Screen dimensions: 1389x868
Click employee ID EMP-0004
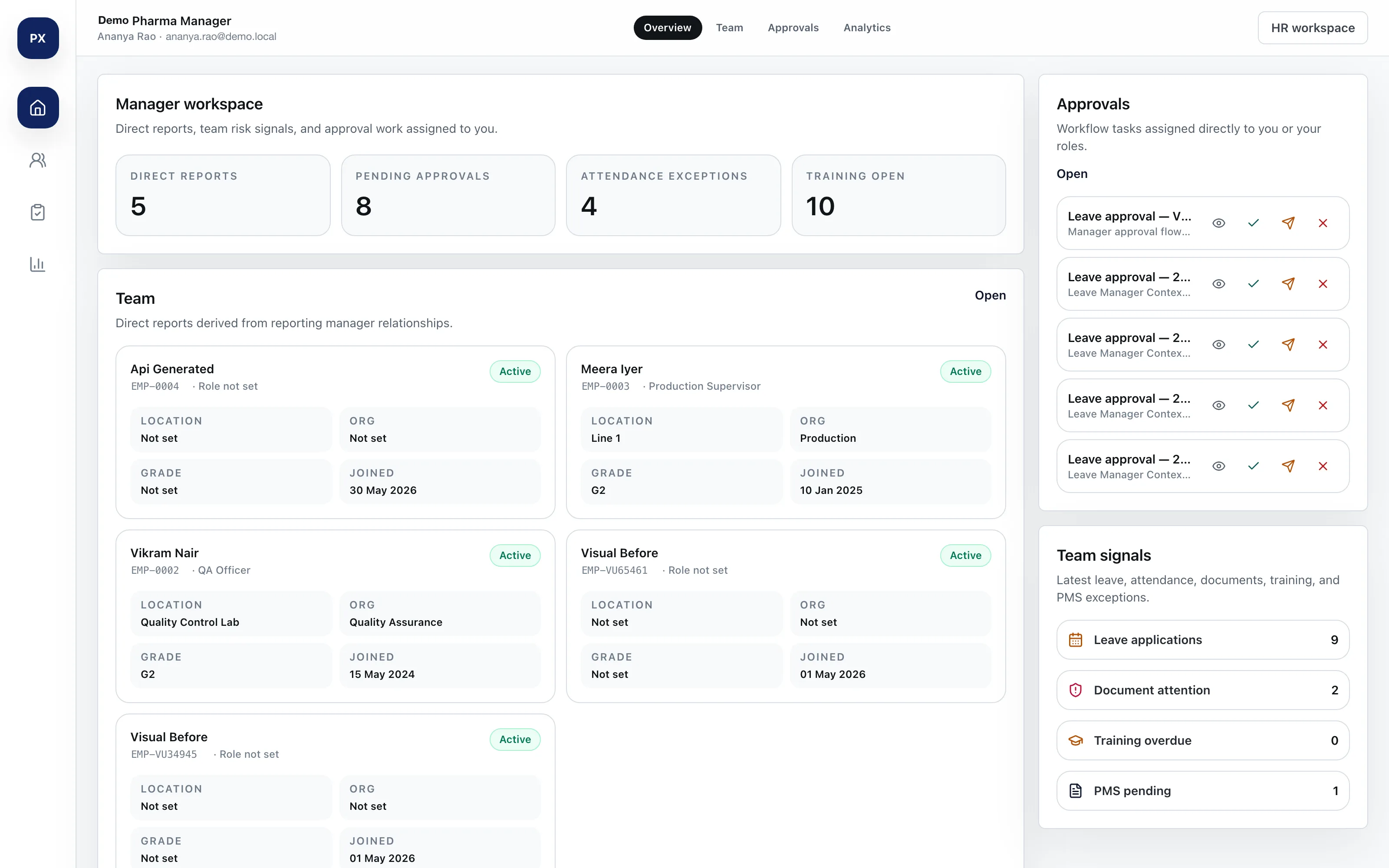click(x=155, y=386)
